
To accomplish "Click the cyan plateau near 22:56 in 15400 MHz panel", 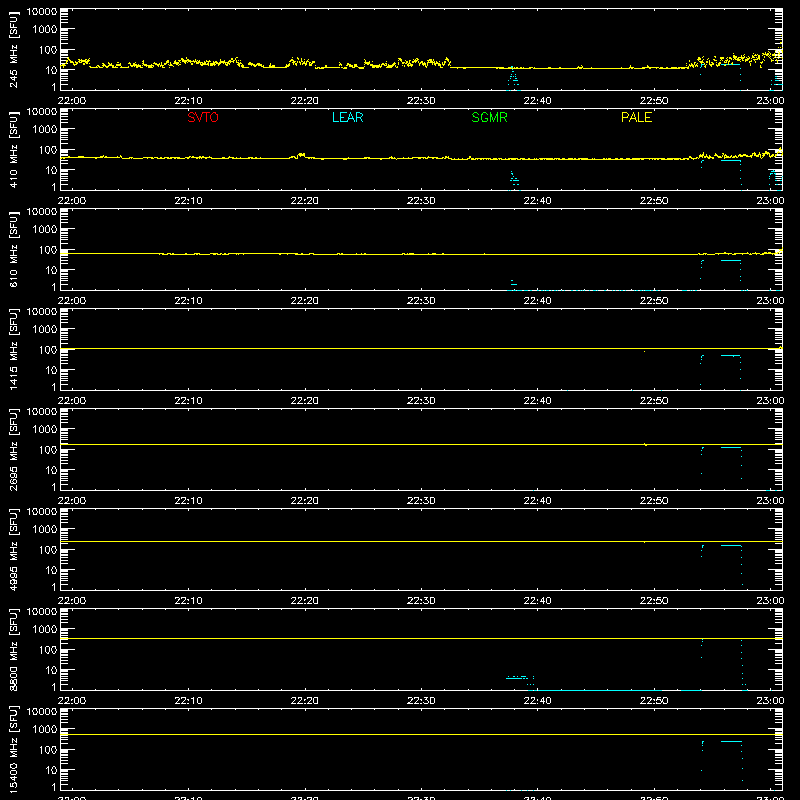I will 731,741.
